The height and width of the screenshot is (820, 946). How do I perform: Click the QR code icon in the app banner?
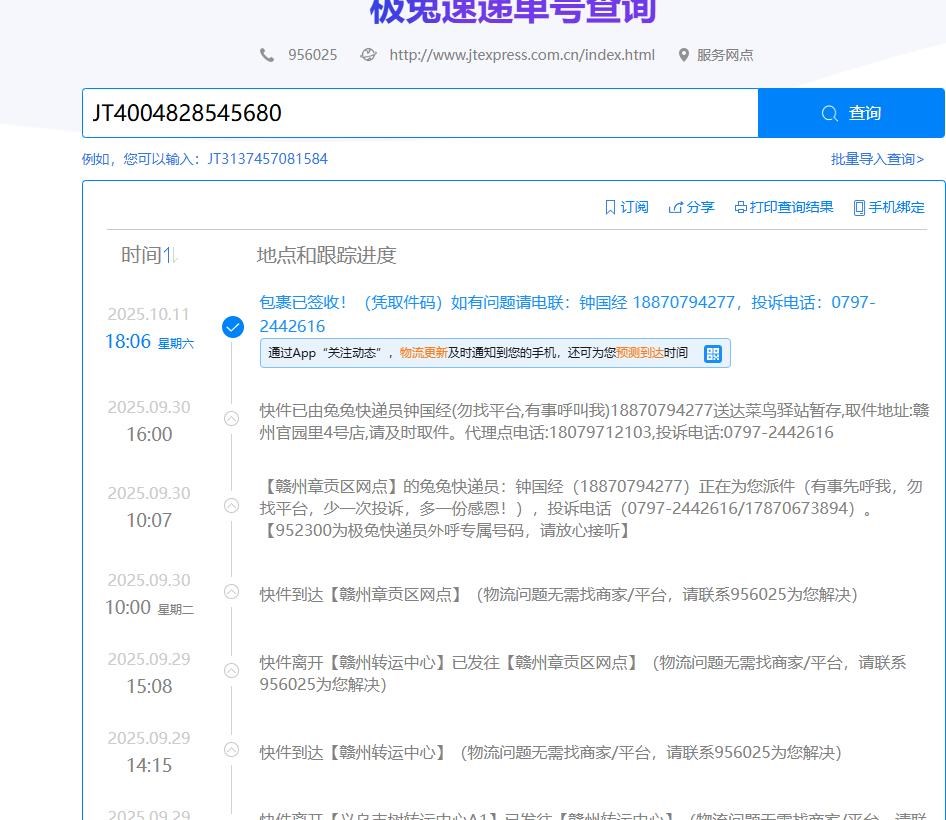click(712, 353)
